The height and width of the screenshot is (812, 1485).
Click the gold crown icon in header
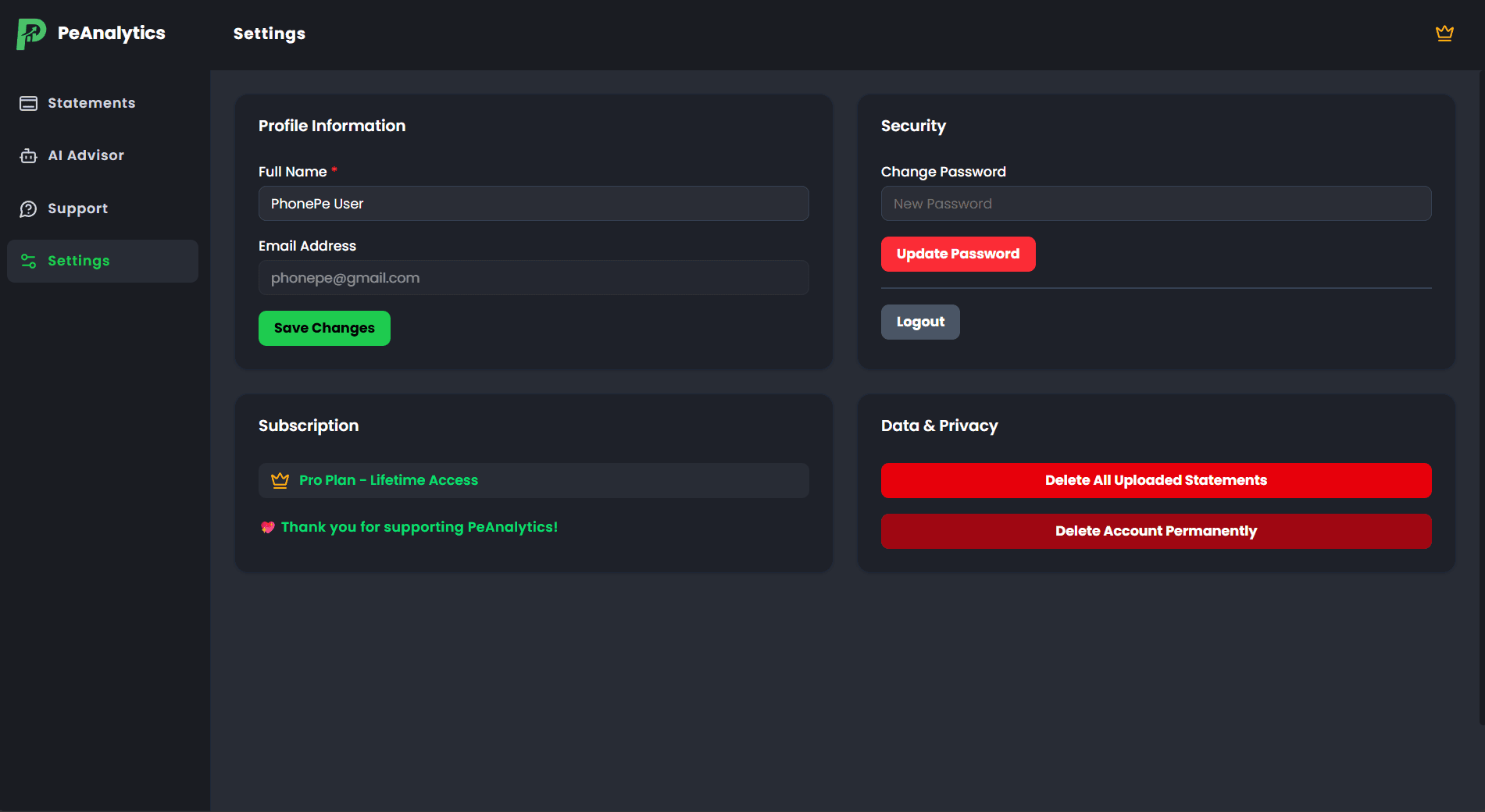coord(1444,34)
